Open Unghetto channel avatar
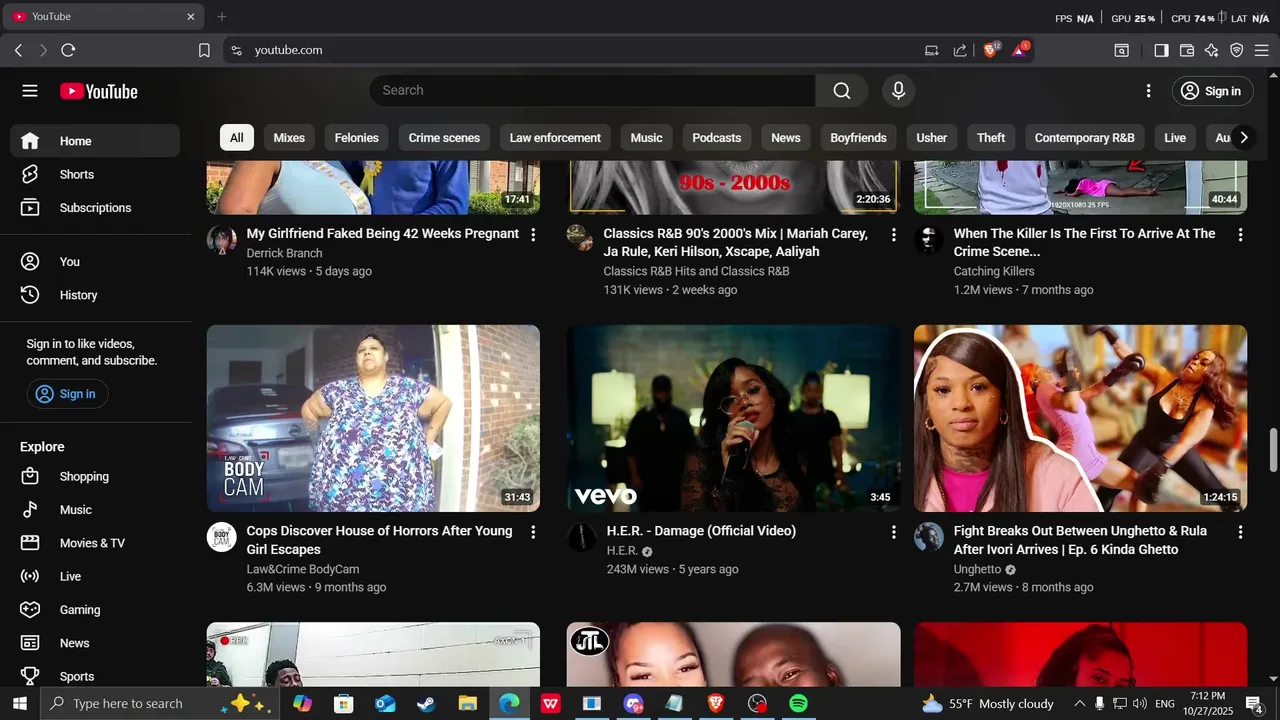 (x=929, y=537)
